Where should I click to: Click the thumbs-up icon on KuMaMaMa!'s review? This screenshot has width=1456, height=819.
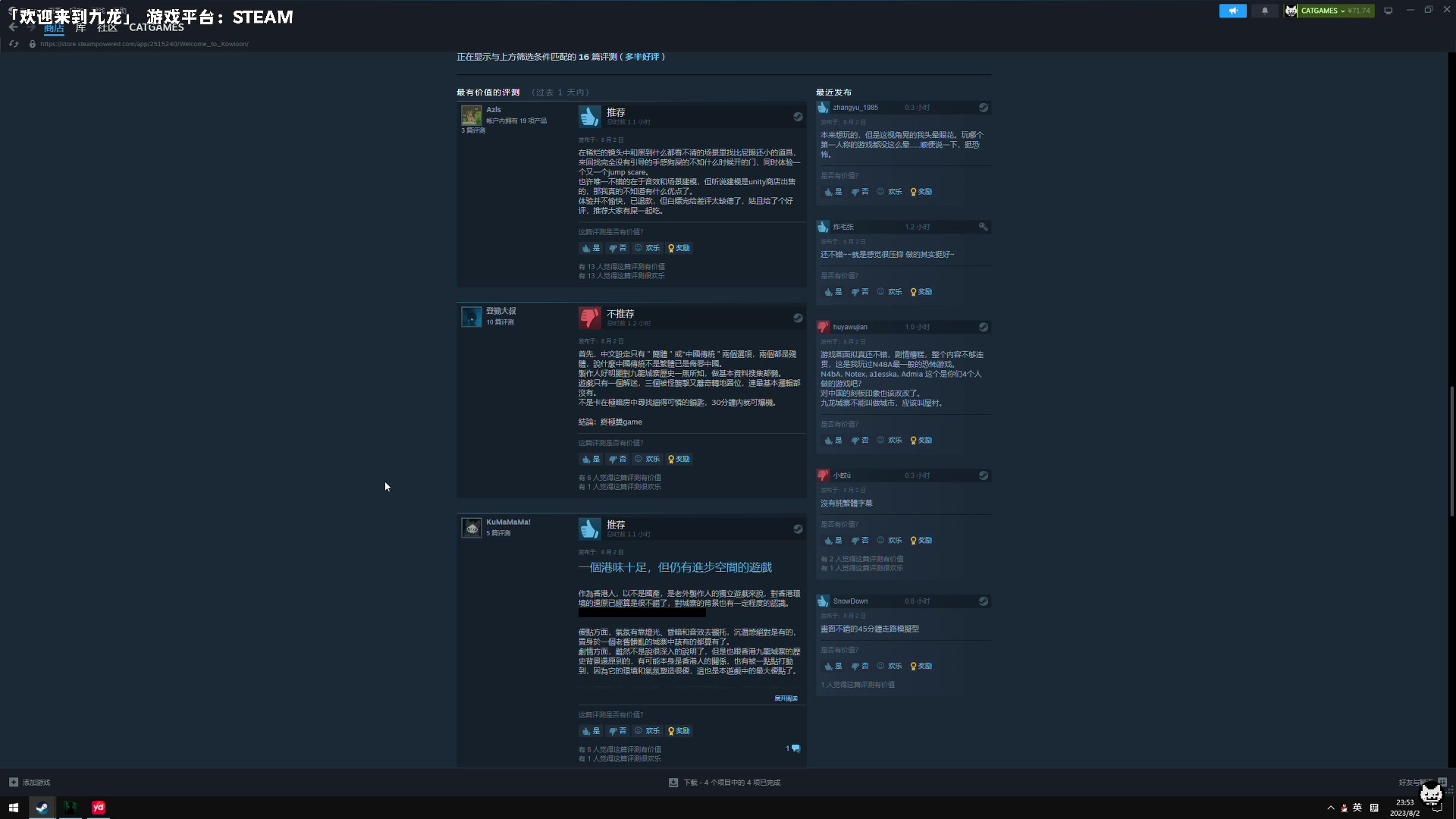pos(590,529)
